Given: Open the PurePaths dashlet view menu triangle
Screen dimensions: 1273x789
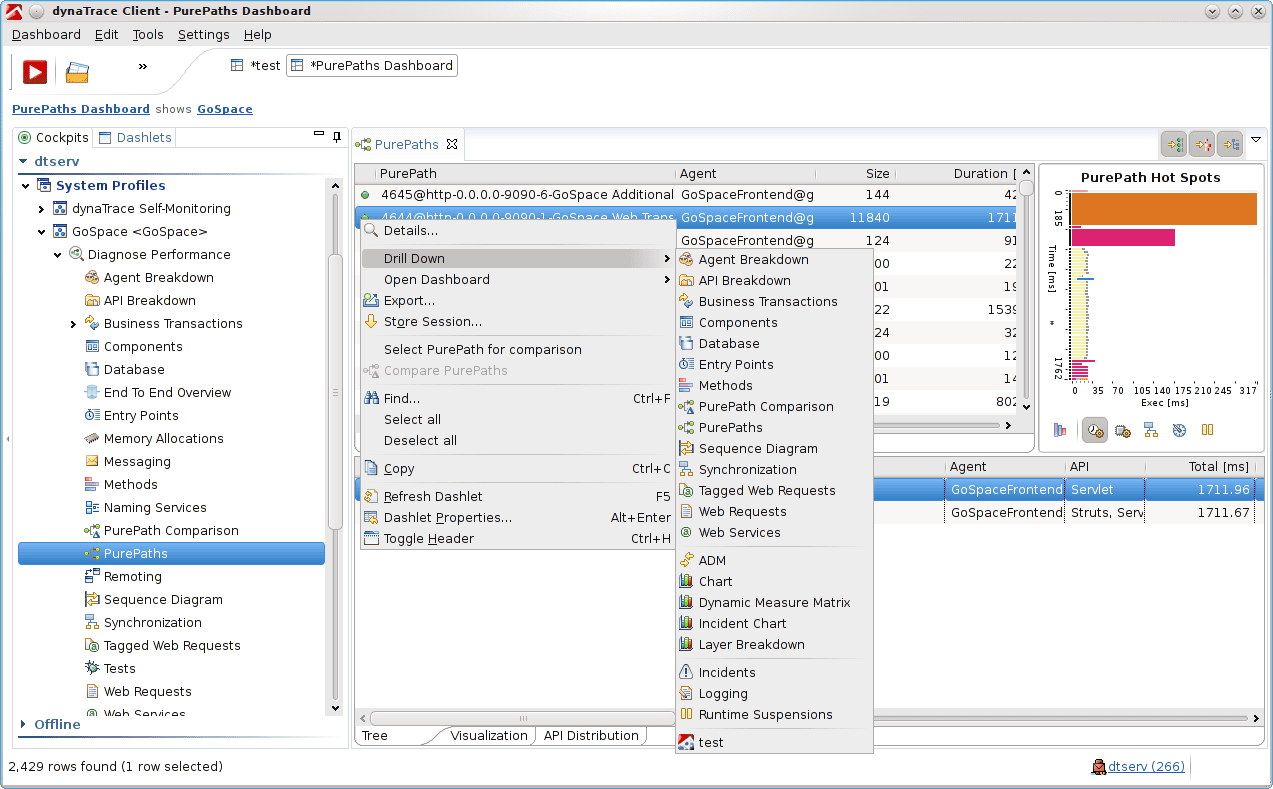Looking at the screenshot, I should 1256,140.
